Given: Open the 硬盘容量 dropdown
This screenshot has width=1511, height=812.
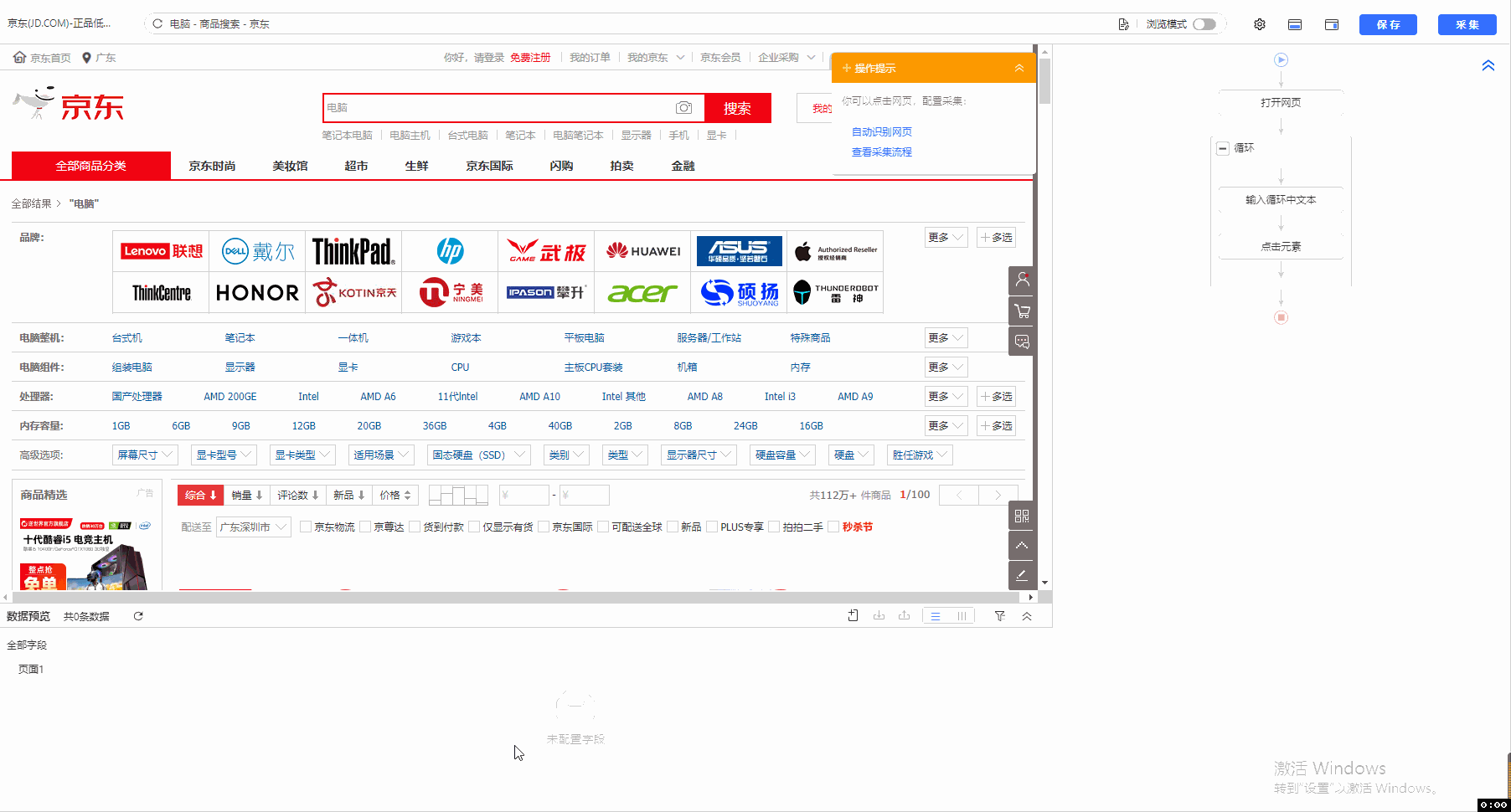Looking at the screenshot, I should pos(783,455).
